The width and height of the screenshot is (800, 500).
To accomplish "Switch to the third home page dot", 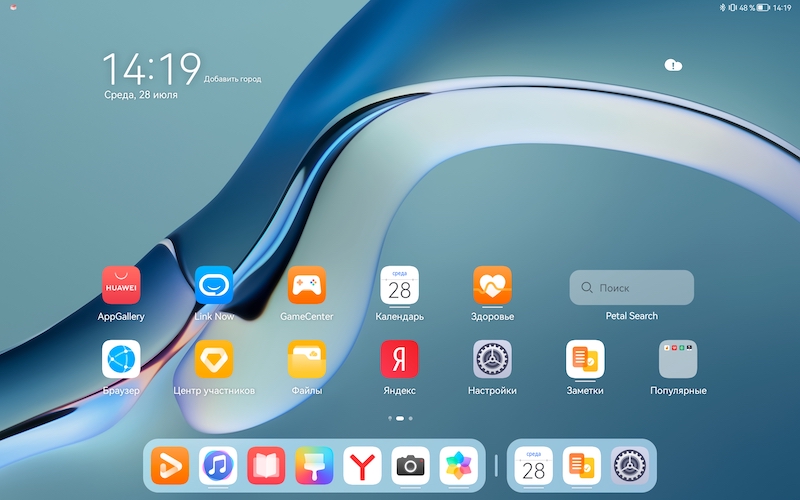I will 411,418.
